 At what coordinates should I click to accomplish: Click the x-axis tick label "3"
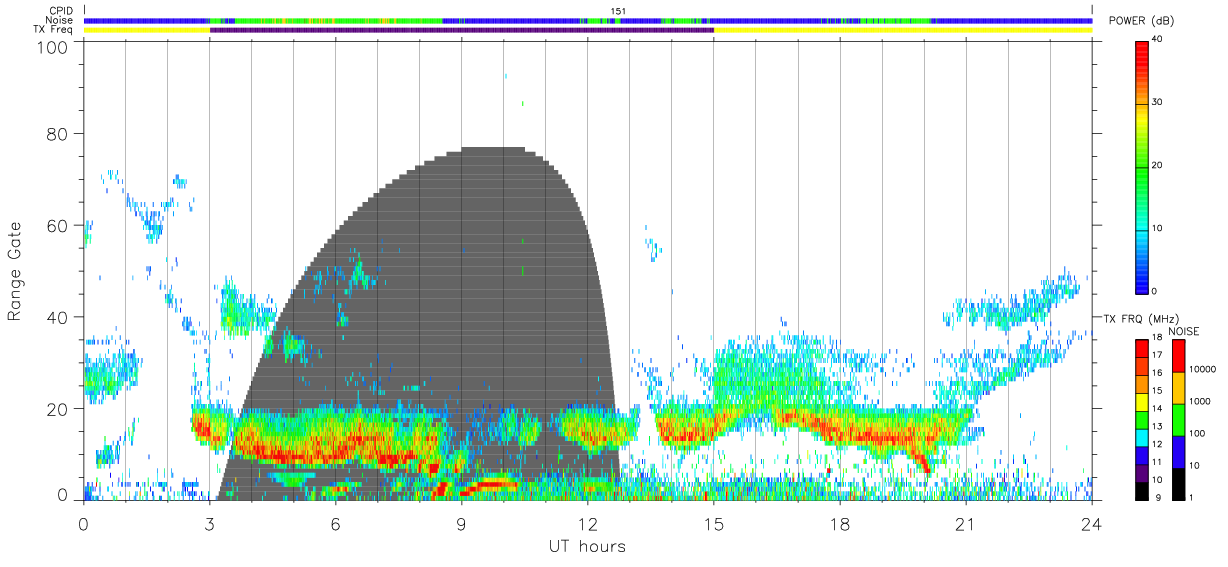(210, 523)
